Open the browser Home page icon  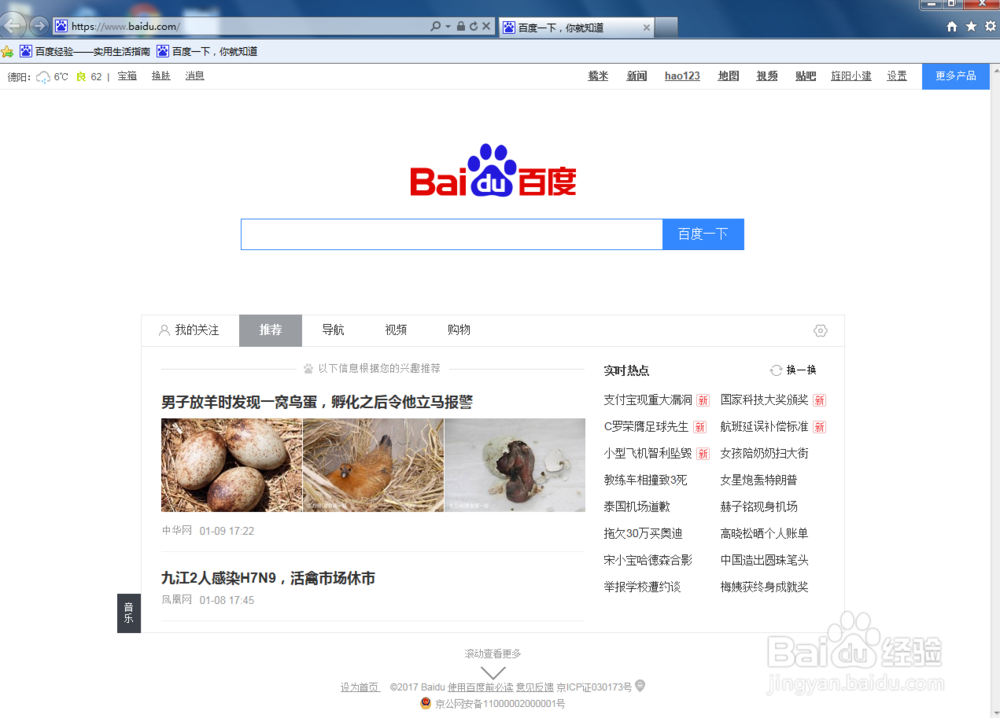point(952,27)
